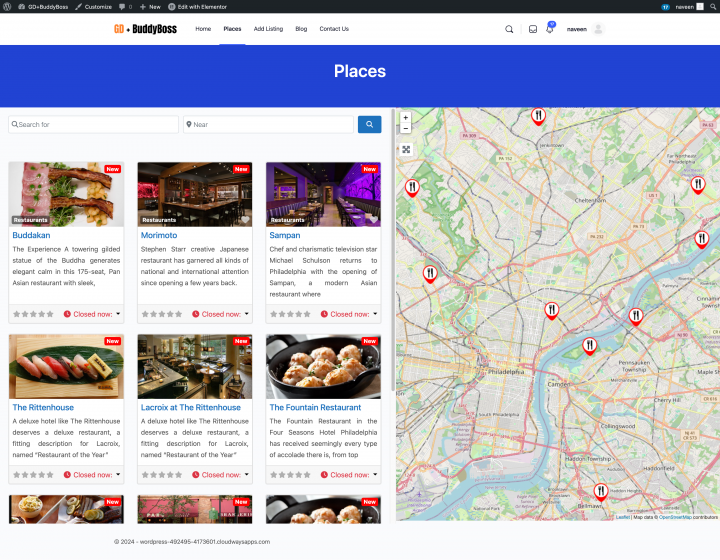The image size is (720, 560).
Task: Go to the Blog menu item
Action: (x=301, y=29)
